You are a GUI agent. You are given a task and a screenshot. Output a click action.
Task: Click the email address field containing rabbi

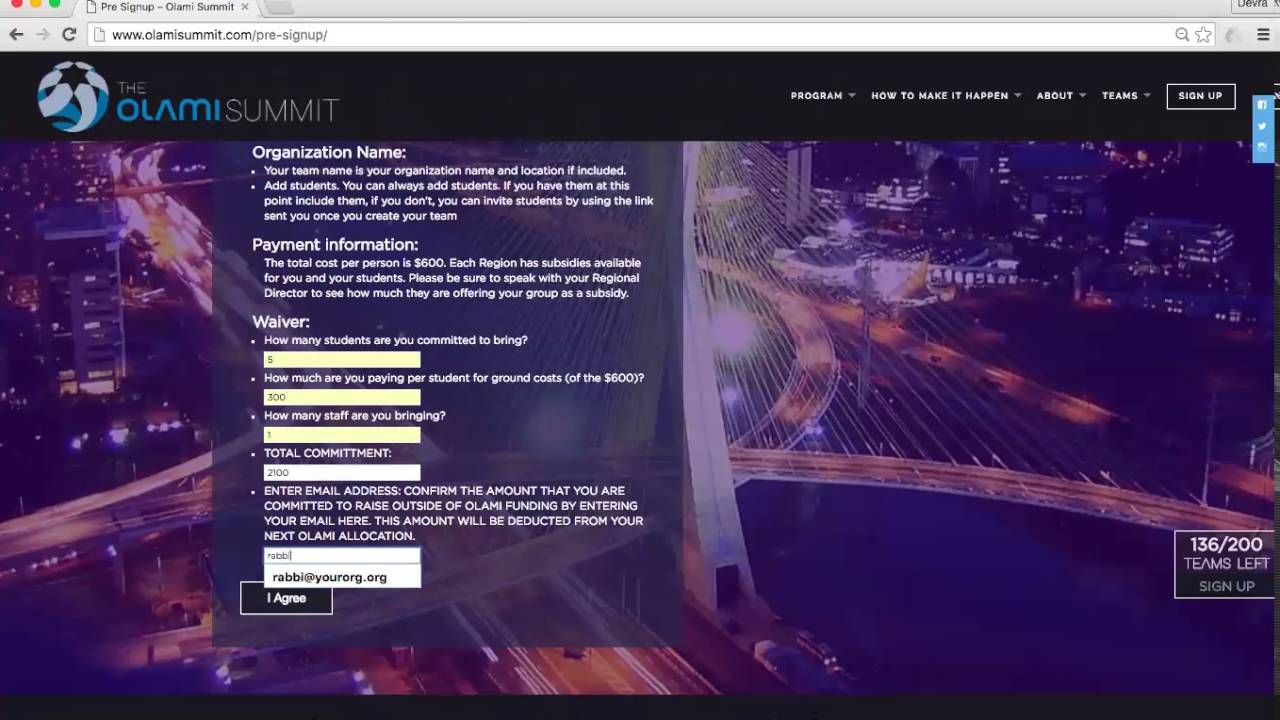[342, 555]
